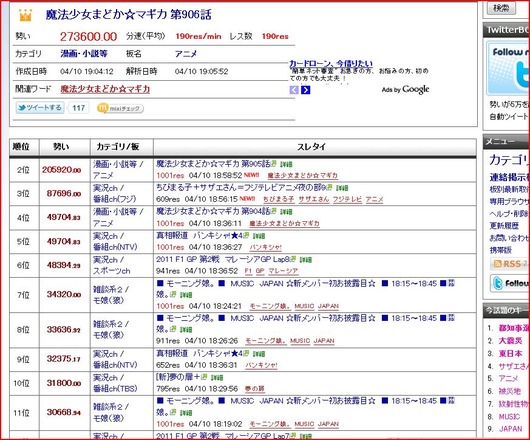Viewport: 530px width, 440px height.
Task: Click sidebar menu link 専用ブラウザ
Action: [x=509, y=201]
